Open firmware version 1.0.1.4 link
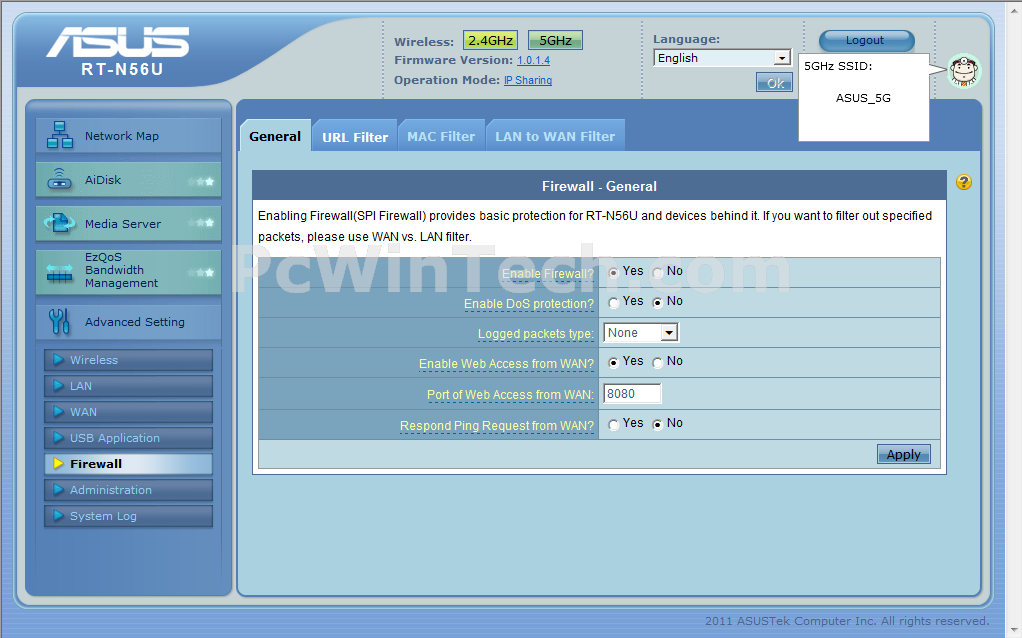 (533, 61)
